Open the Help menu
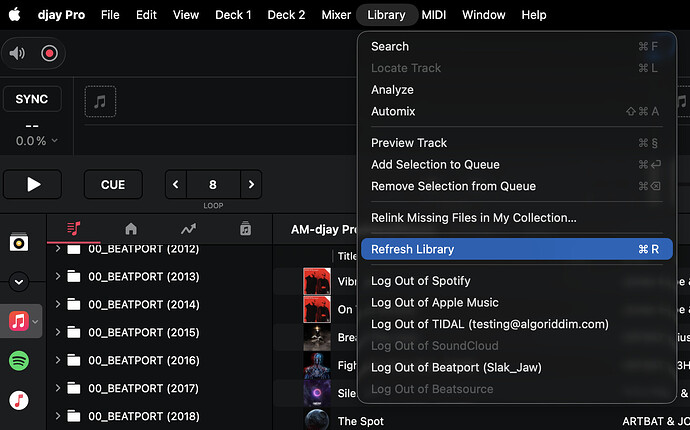This screenshot has width=690, height=430. [534, 15]
